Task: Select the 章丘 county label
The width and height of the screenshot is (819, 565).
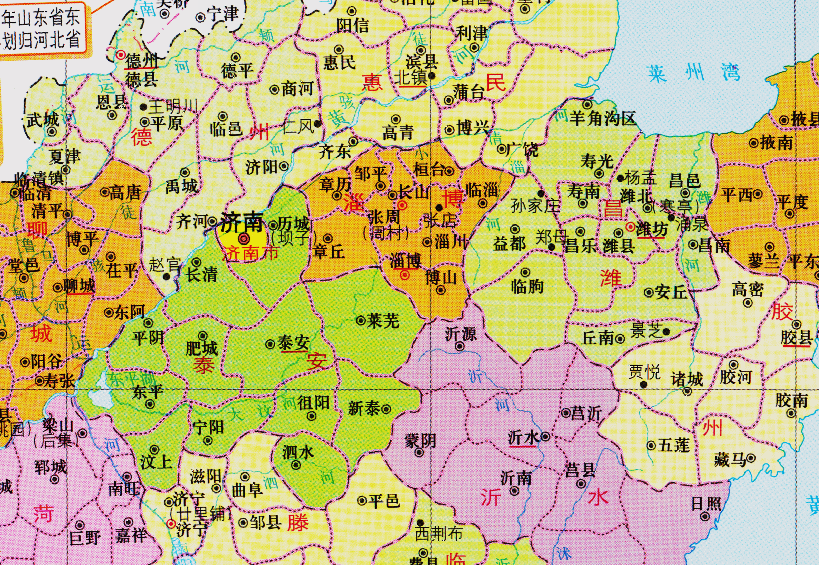Action: tap(329, 252)
